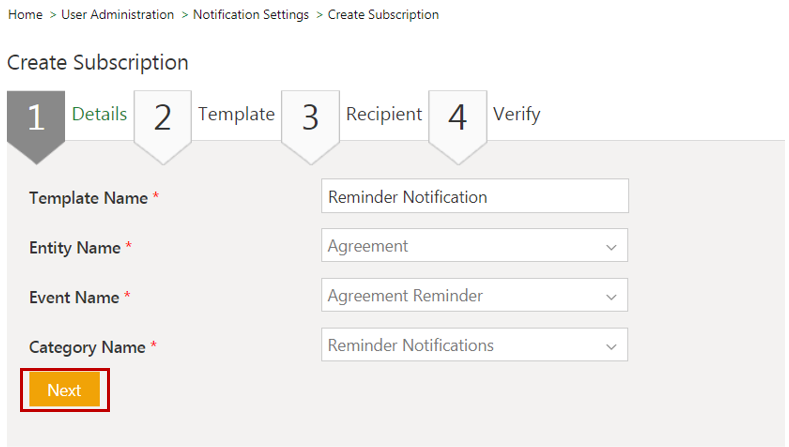Click the step 1 number badge
The image size is (789, 447).
click(x=36, y=118)
